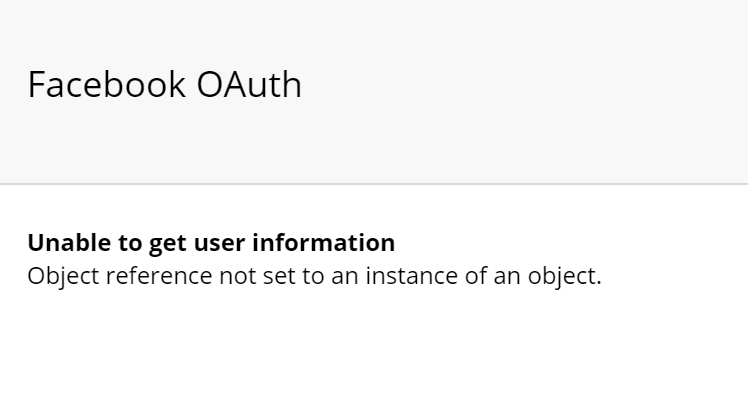Select the word Facebook in the heading
The height and width of the screenshot is (398, 748).
(106, 84)
